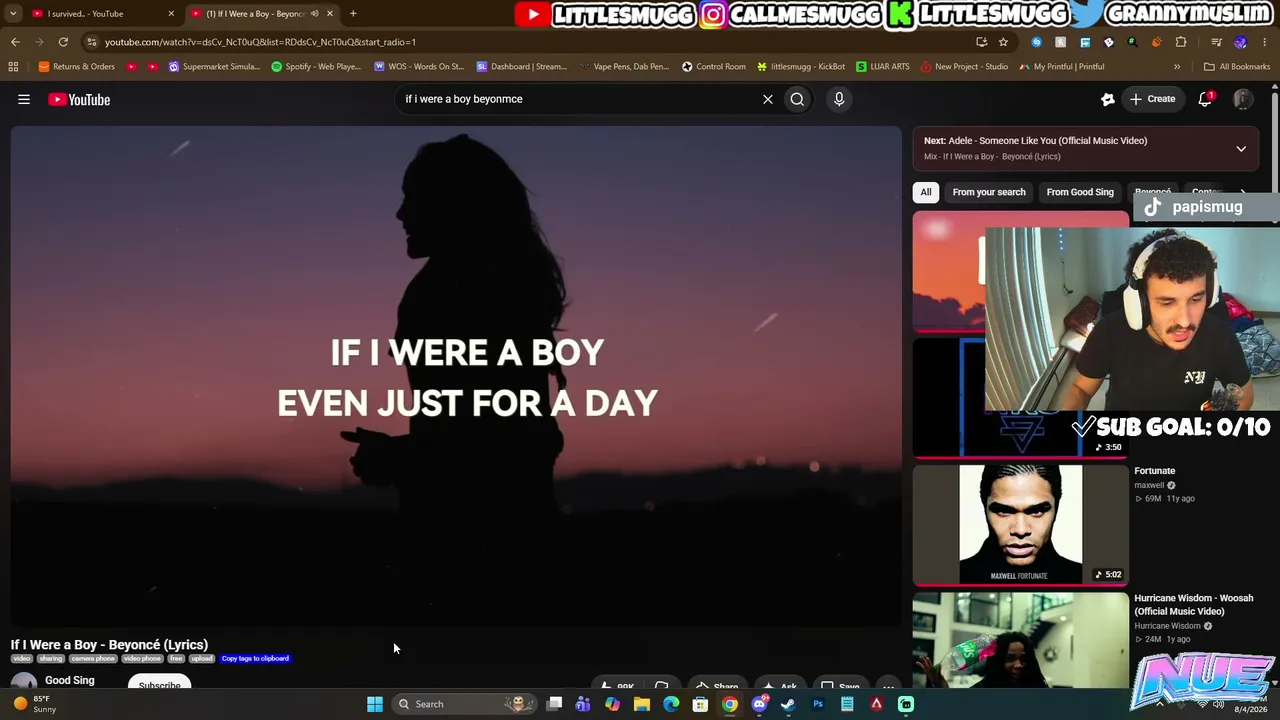This screenshot has height=720, width=1280.
Task: Click the Create button on YouTube
Action: point(1153,99)
